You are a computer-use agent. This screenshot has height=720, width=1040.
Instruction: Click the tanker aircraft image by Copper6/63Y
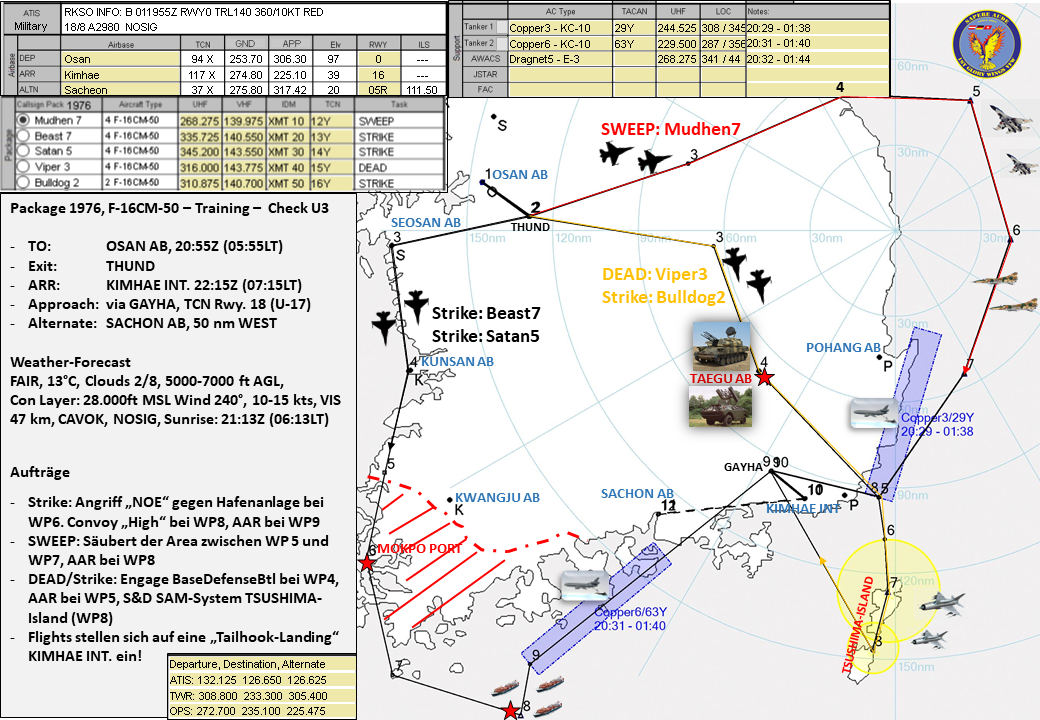pos(584,586)
